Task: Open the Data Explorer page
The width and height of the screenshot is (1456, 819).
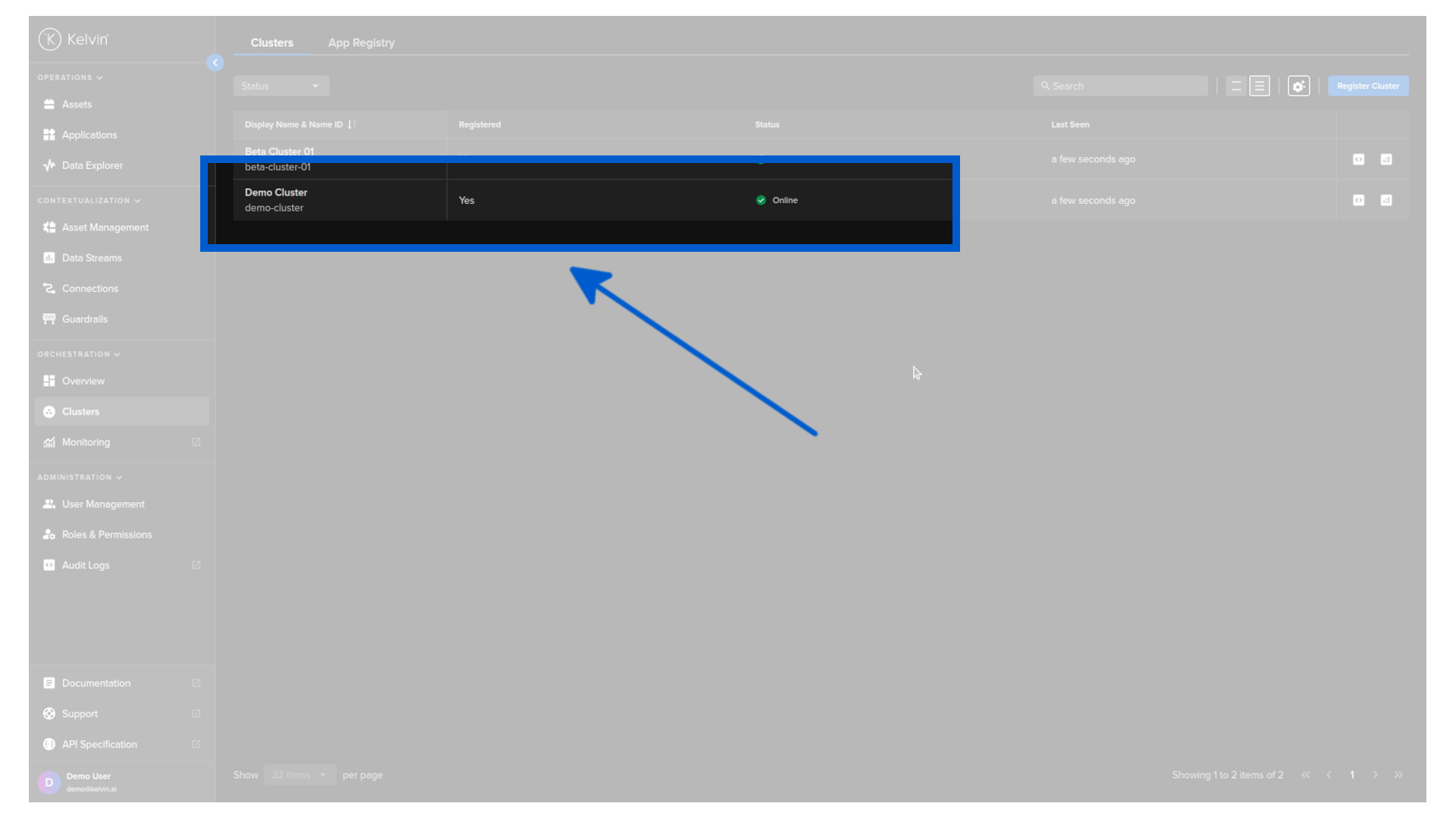Action: [x=92, y=165]
